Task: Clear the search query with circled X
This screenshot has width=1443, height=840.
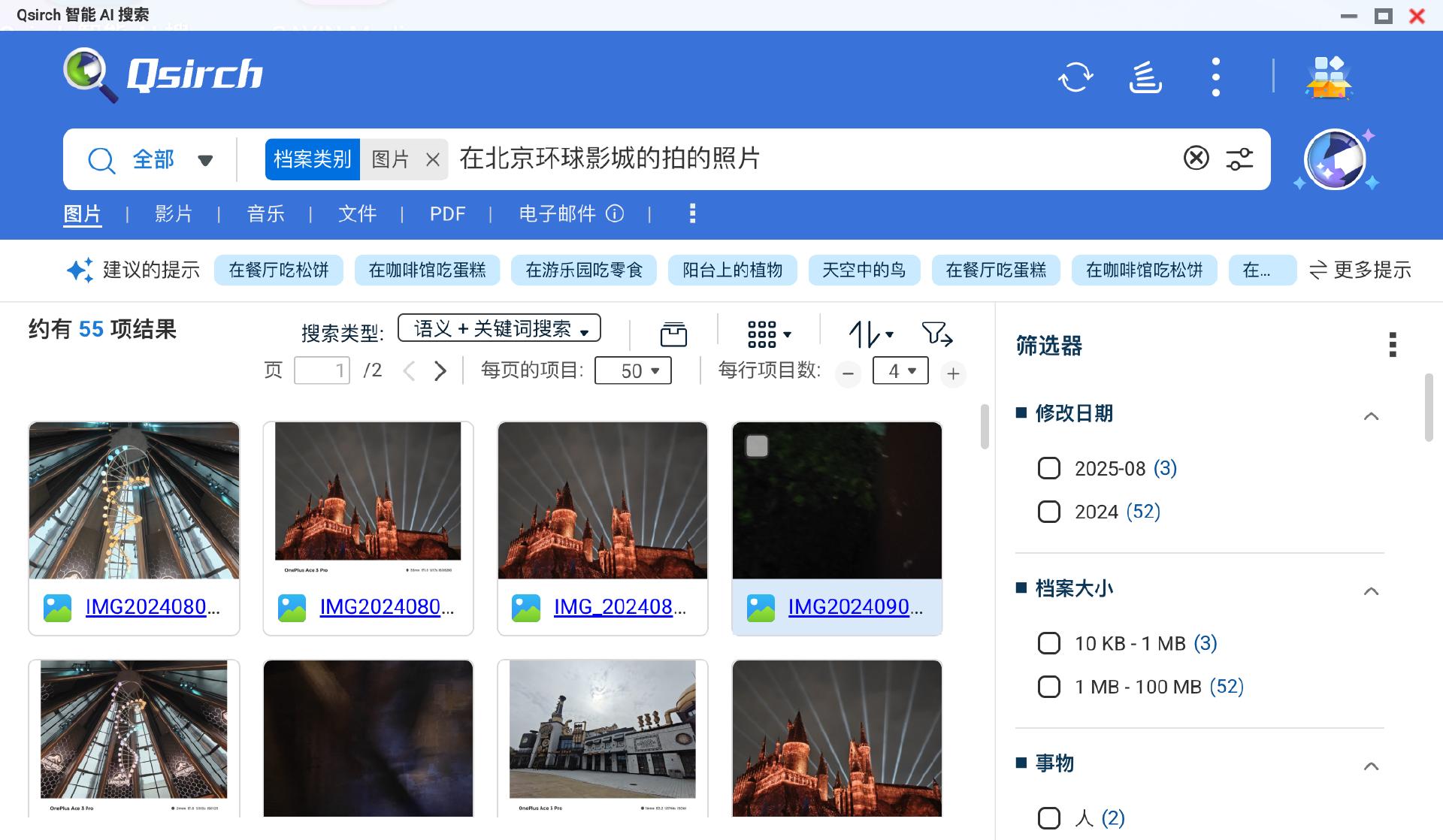Action: (x=1196, y=159)
